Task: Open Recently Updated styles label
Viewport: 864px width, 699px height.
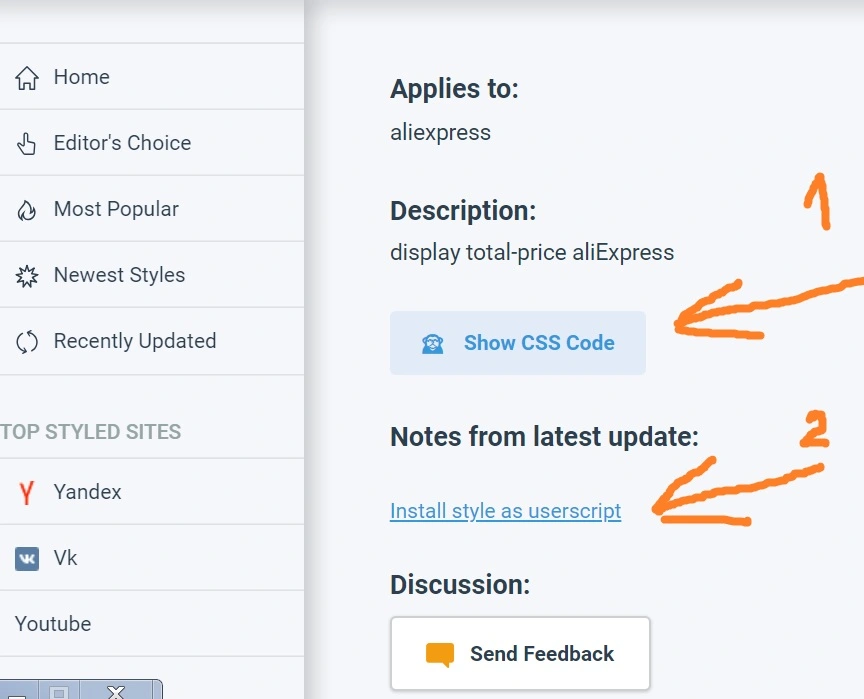Action: (135, 341)
